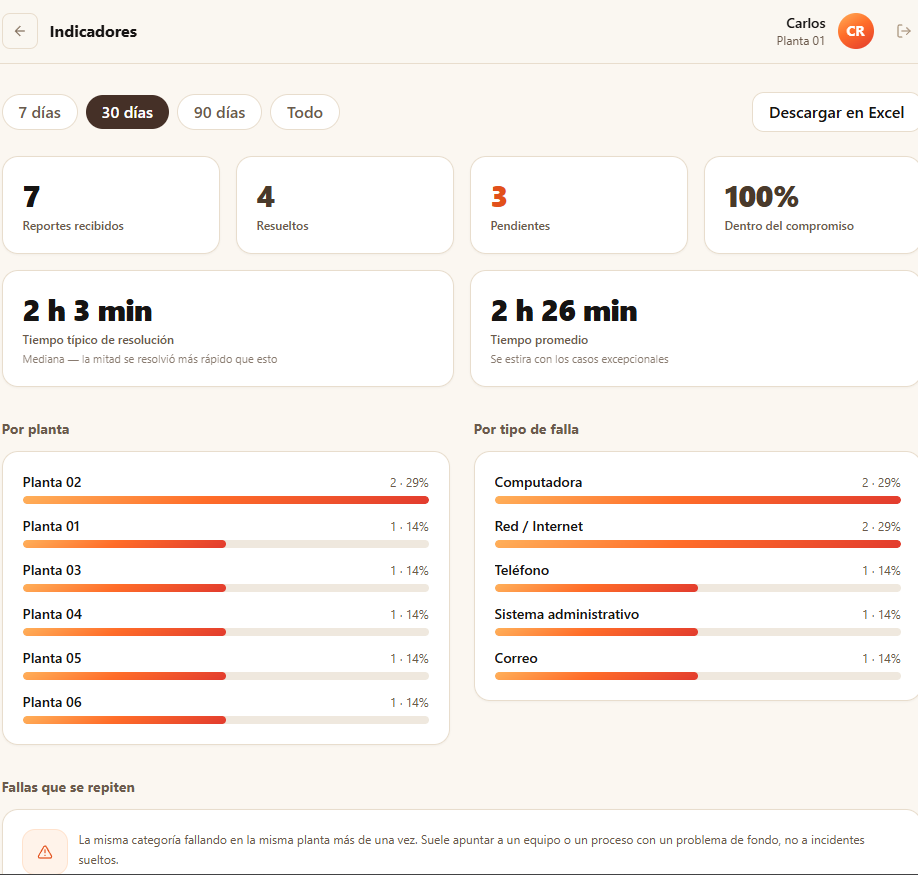Click the Dentro del compromiso card
The image size is (918, 875).
tap(811, 205)
